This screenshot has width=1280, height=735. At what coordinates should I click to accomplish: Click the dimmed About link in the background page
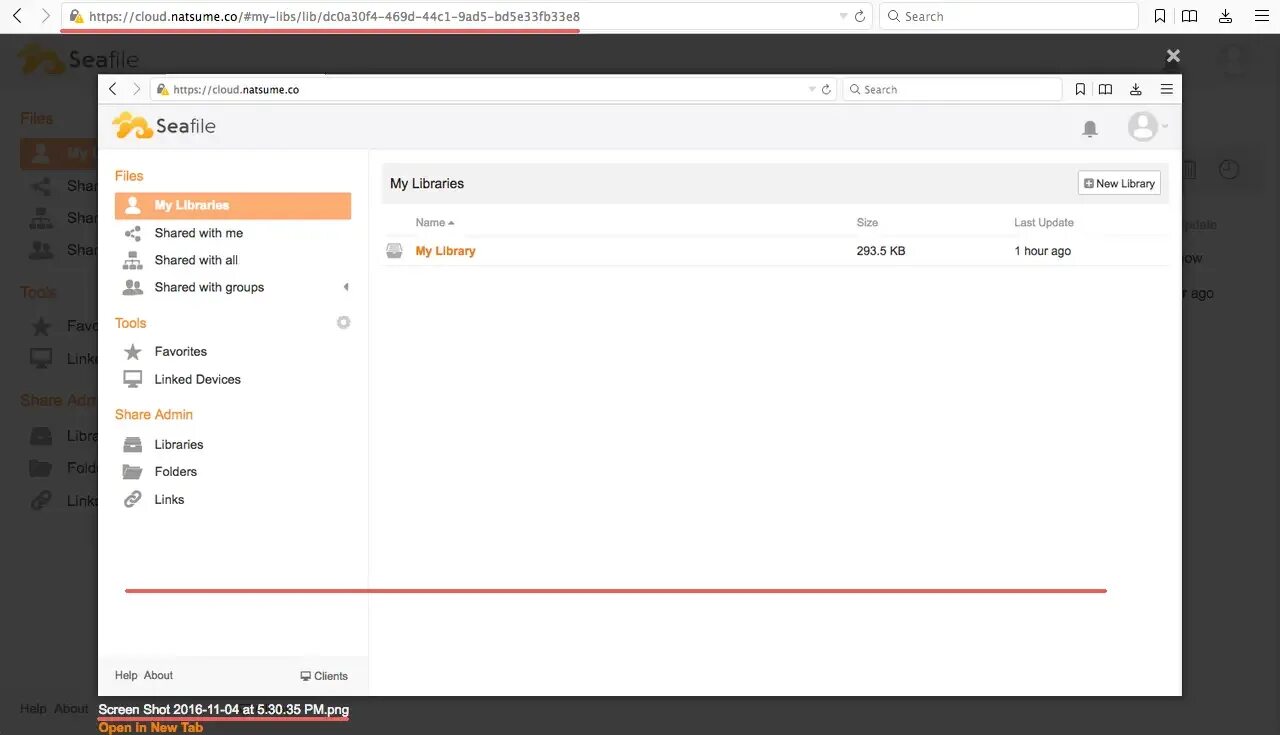coord(71,708)
